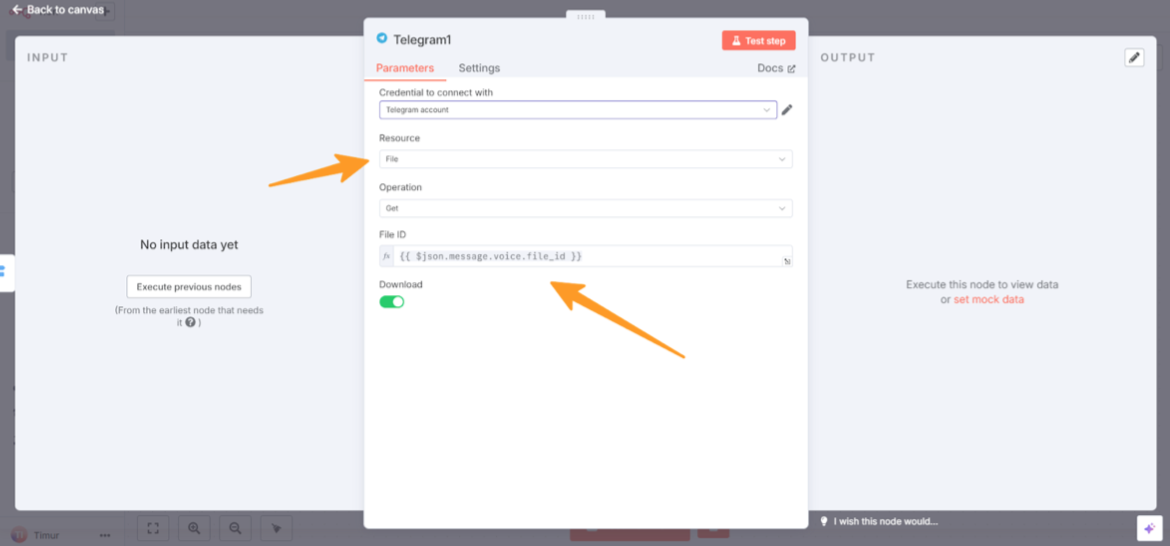Follow the set mock data link
The width and height of the screenshot is (1170, 546).
(x=989, y=299)
